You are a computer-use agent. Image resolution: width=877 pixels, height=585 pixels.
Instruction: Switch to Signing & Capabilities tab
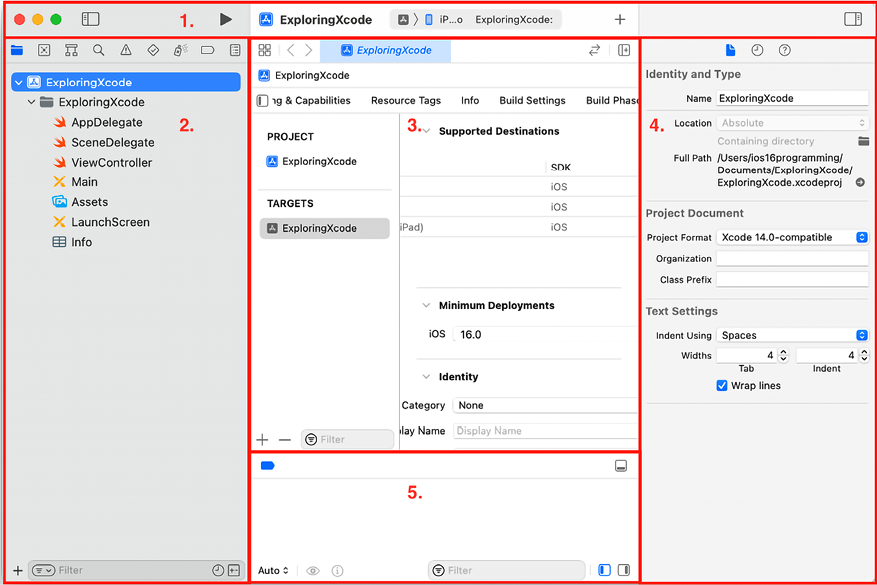pyautogui.click(x=312, y=101)
